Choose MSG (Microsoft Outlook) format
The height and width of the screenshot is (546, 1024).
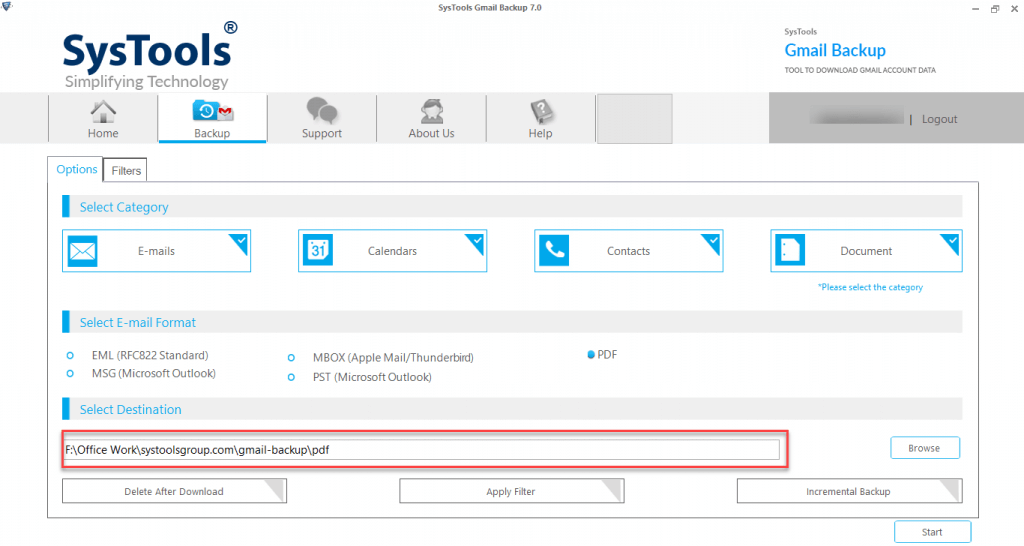[70, 374]
